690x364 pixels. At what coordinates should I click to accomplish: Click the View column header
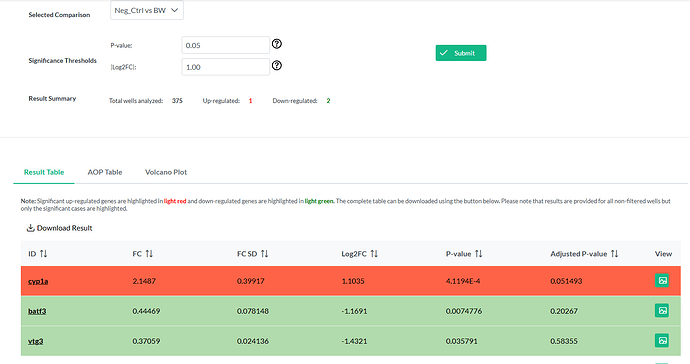[x=663, y=254]
